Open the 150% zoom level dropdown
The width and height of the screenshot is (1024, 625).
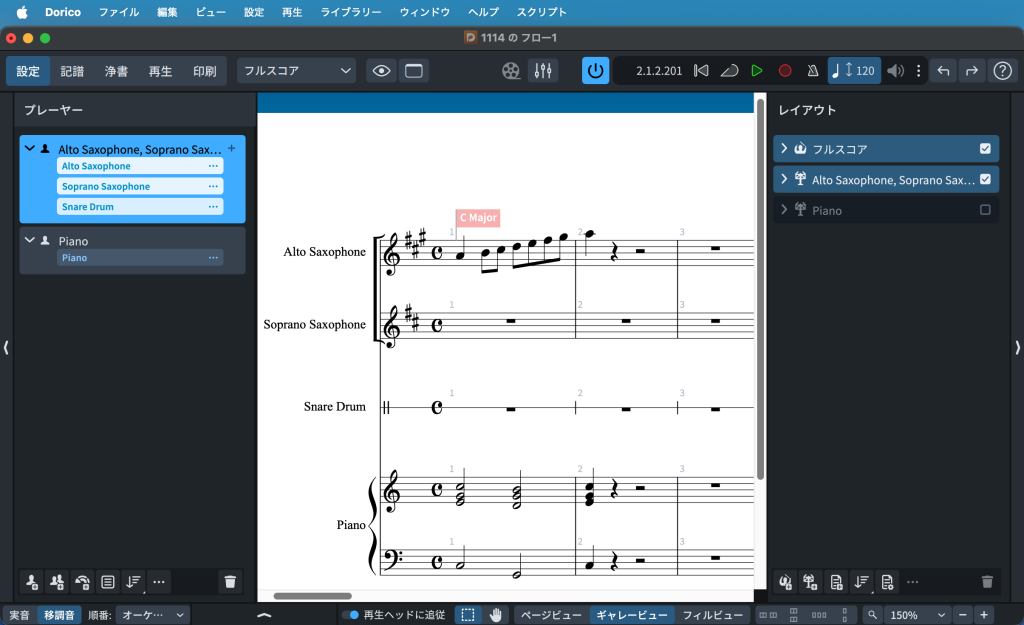click(916, 615)
